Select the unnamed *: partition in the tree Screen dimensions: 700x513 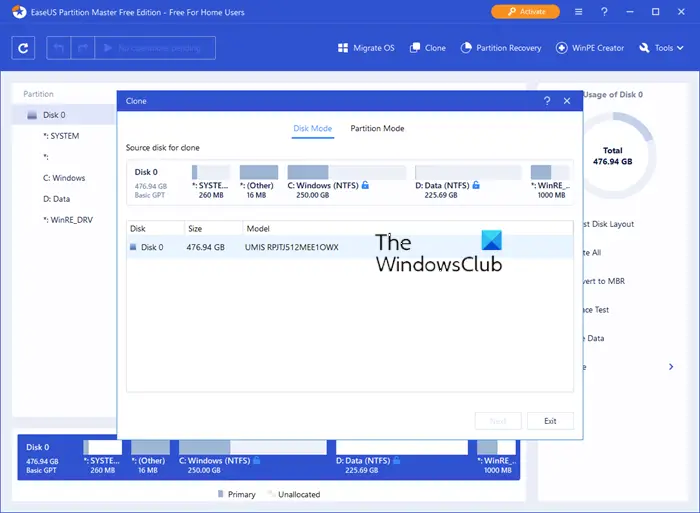point(46,157)
